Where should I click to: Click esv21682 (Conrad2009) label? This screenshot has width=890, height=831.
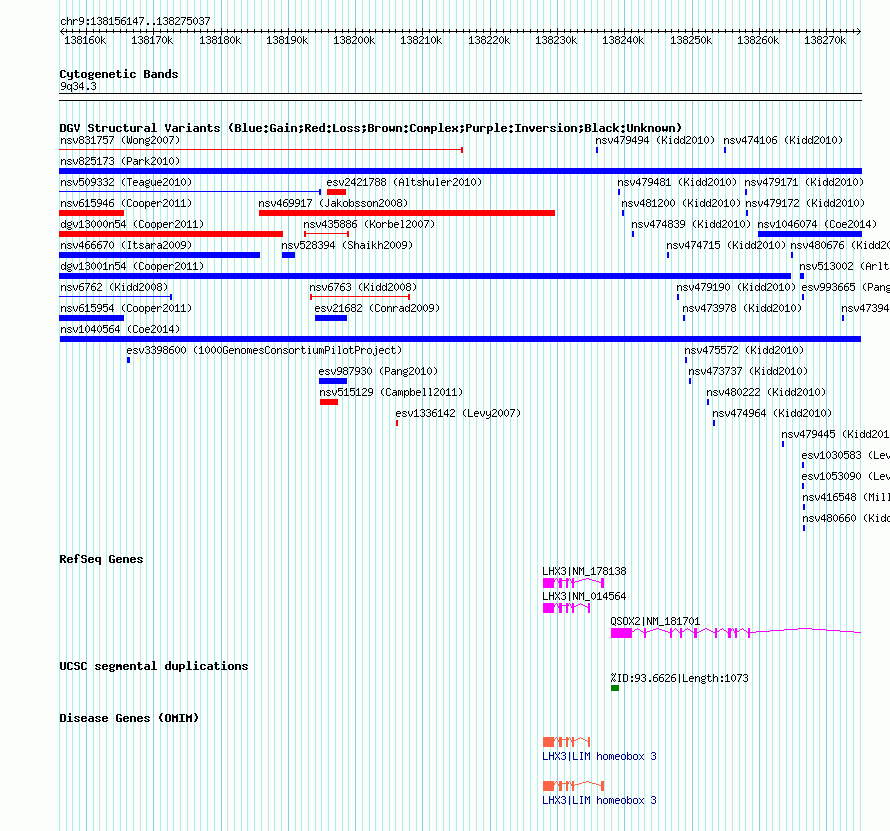(377, 308)
